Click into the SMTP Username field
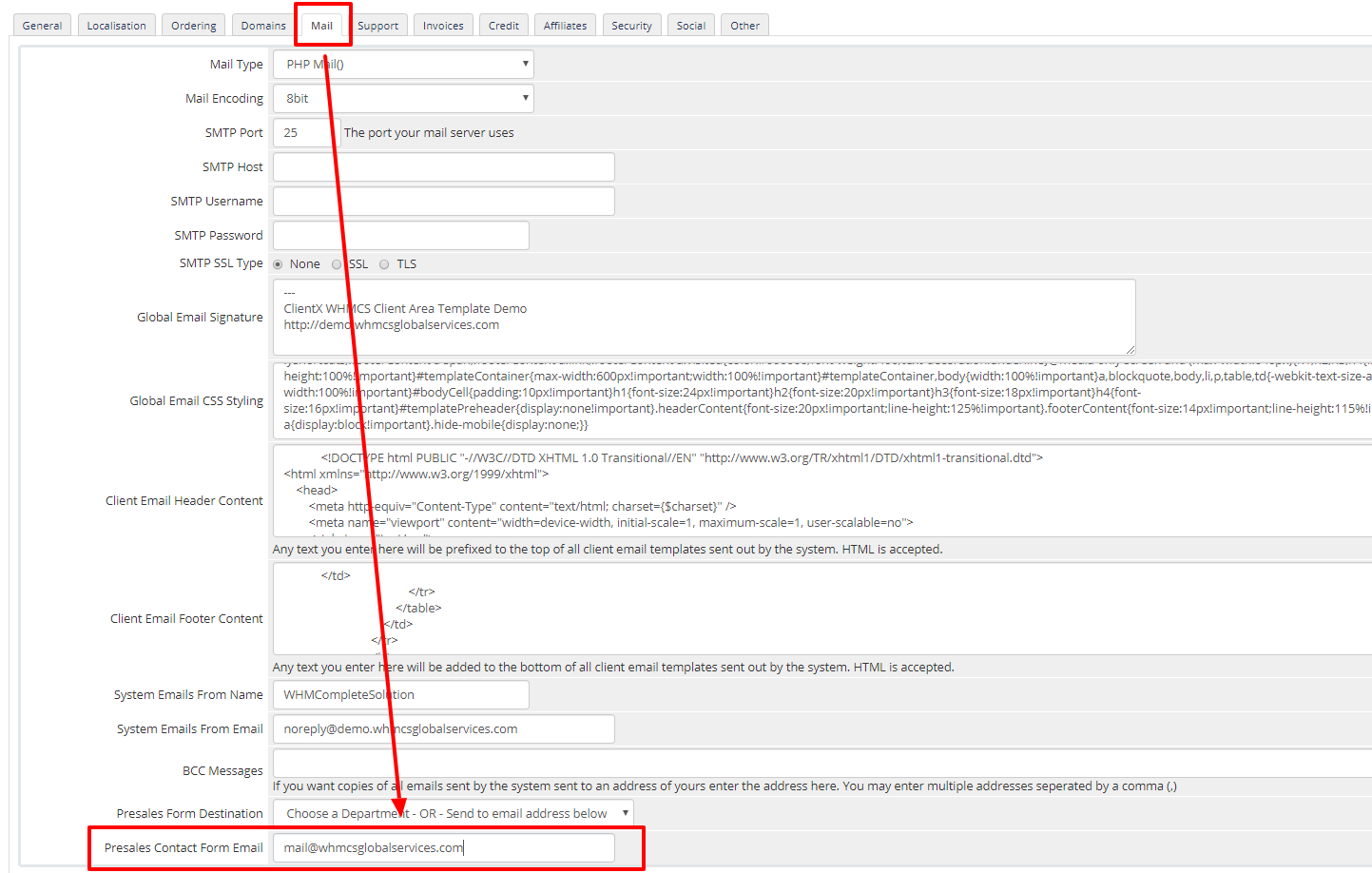 point(443,202)
